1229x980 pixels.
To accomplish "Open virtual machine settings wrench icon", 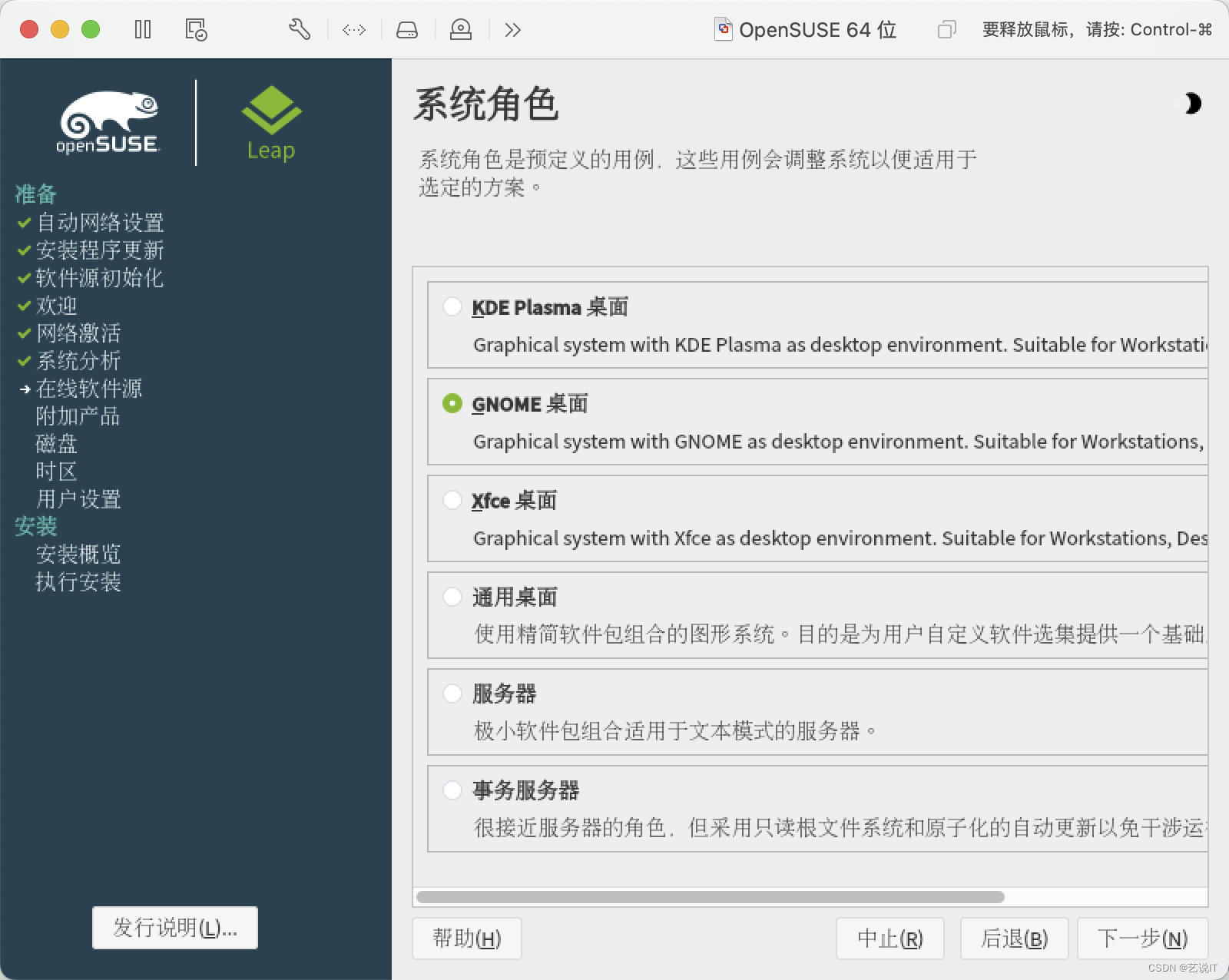I will pyautogui.click(x=300, y=30).
